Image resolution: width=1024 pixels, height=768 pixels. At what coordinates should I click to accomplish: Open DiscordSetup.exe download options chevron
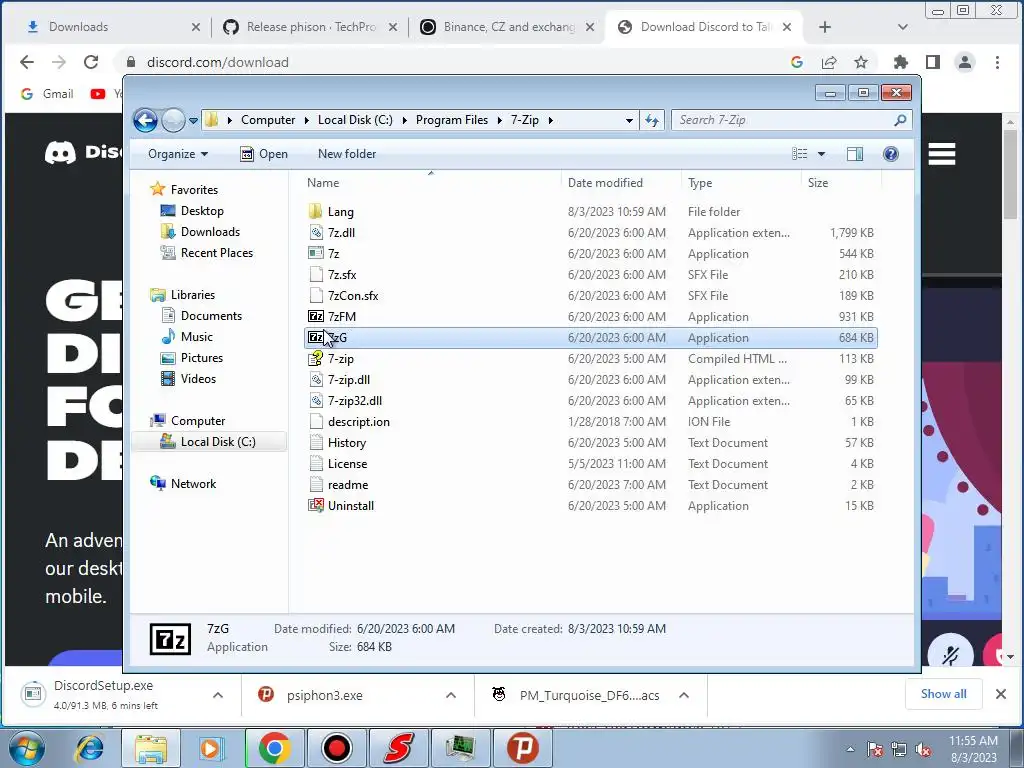tap(218, 695)
